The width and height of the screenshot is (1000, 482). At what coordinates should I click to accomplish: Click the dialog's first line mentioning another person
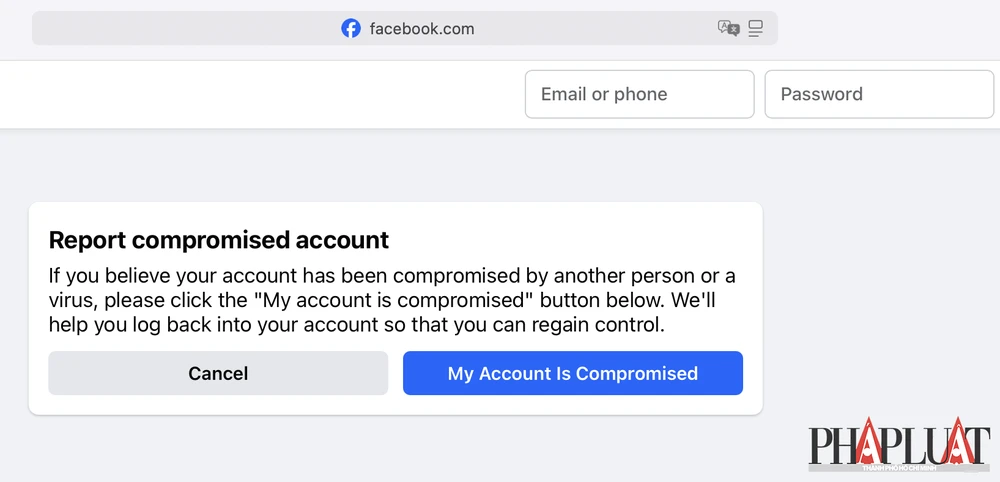[x=392, y=276]
